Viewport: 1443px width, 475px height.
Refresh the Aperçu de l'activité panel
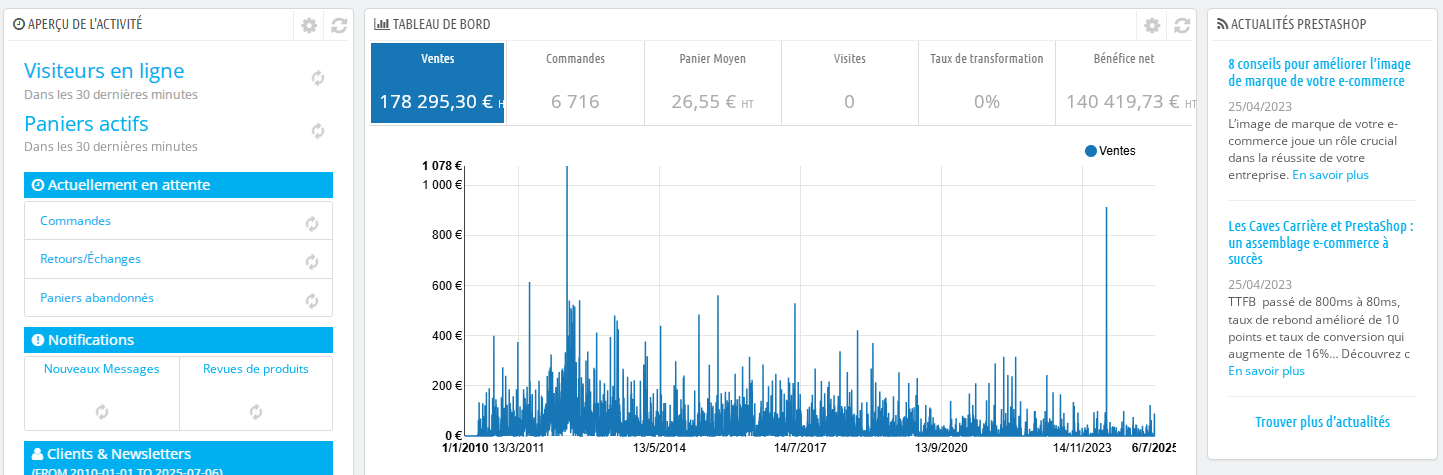pos(339,26)
